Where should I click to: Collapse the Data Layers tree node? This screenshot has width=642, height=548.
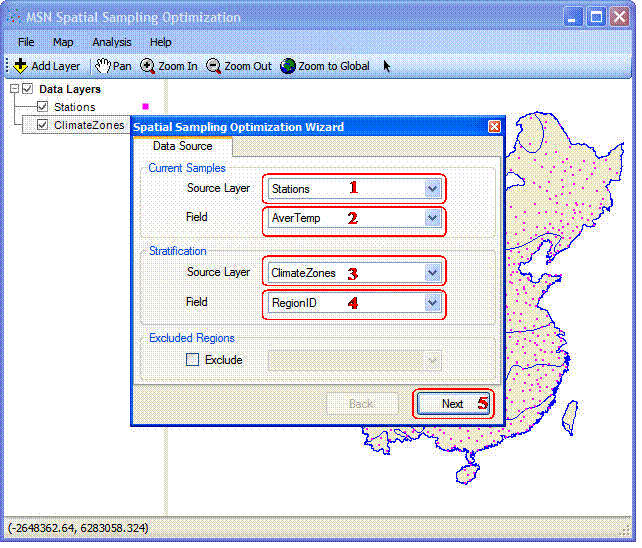[x=14, y=88]
